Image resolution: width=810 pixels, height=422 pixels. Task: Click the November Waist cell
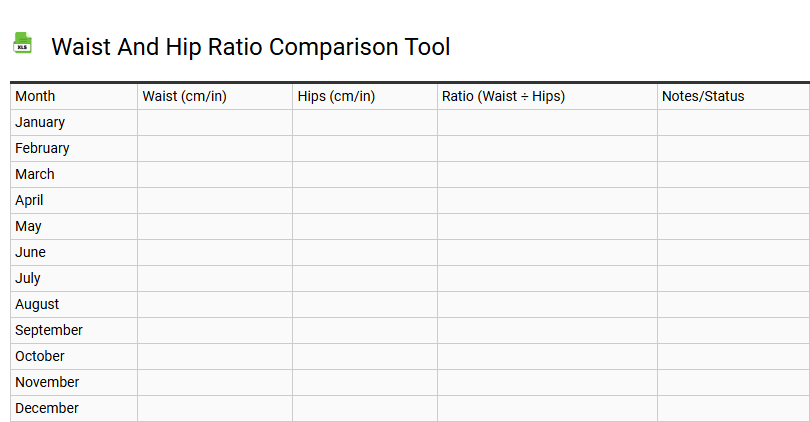pyautogui.click(x=215, y=382)
